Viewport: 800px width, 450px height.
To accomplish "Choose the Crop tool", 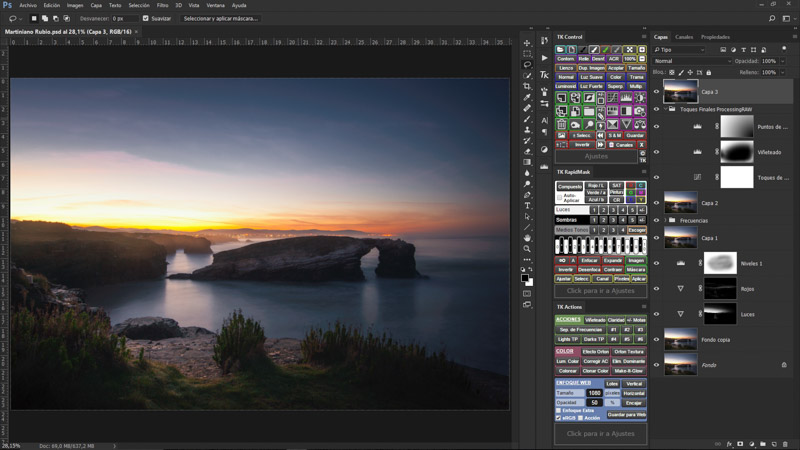I will [527, 87].
